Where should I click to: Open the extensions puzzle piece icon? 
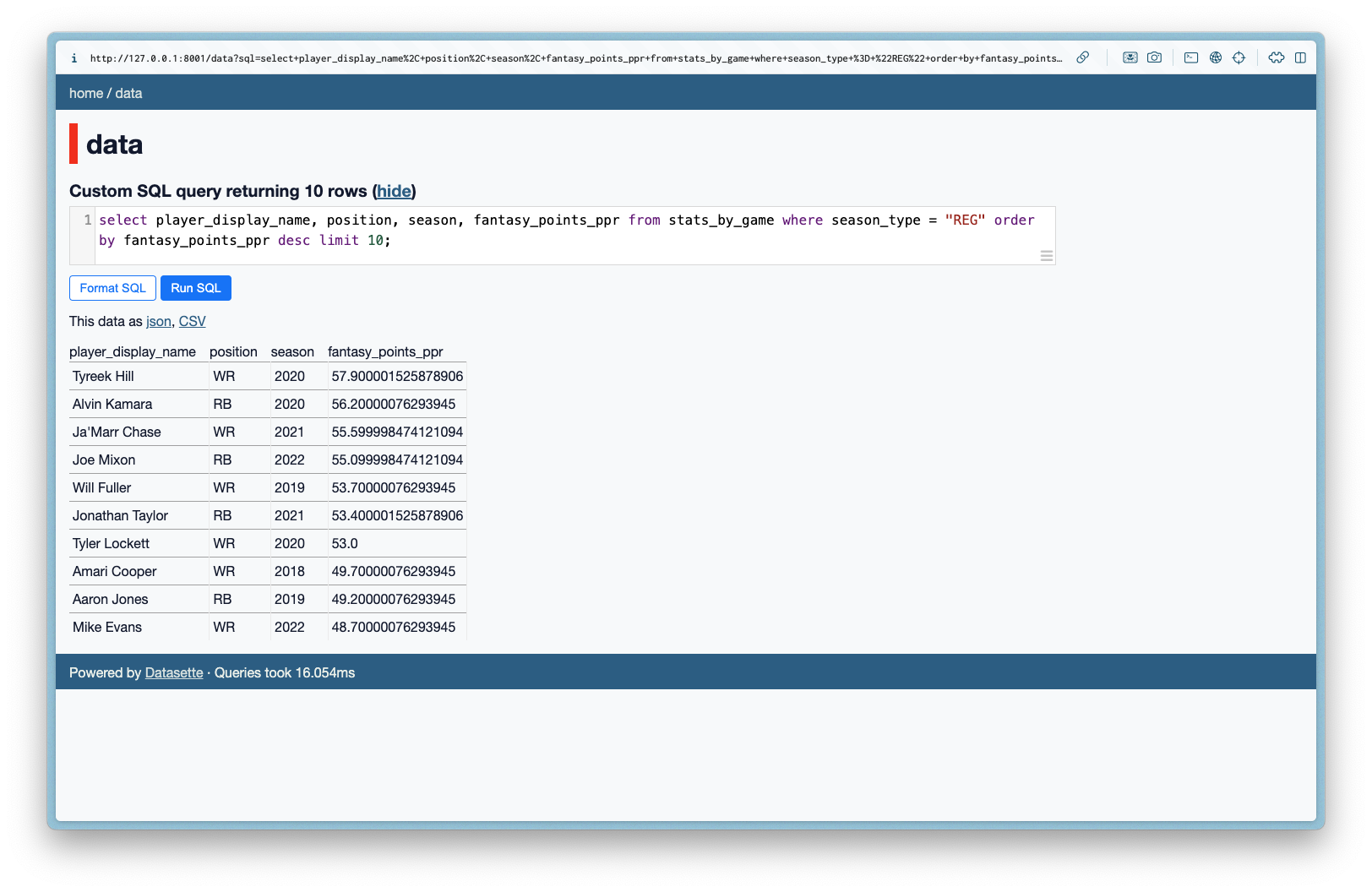tap(1277, 57)
